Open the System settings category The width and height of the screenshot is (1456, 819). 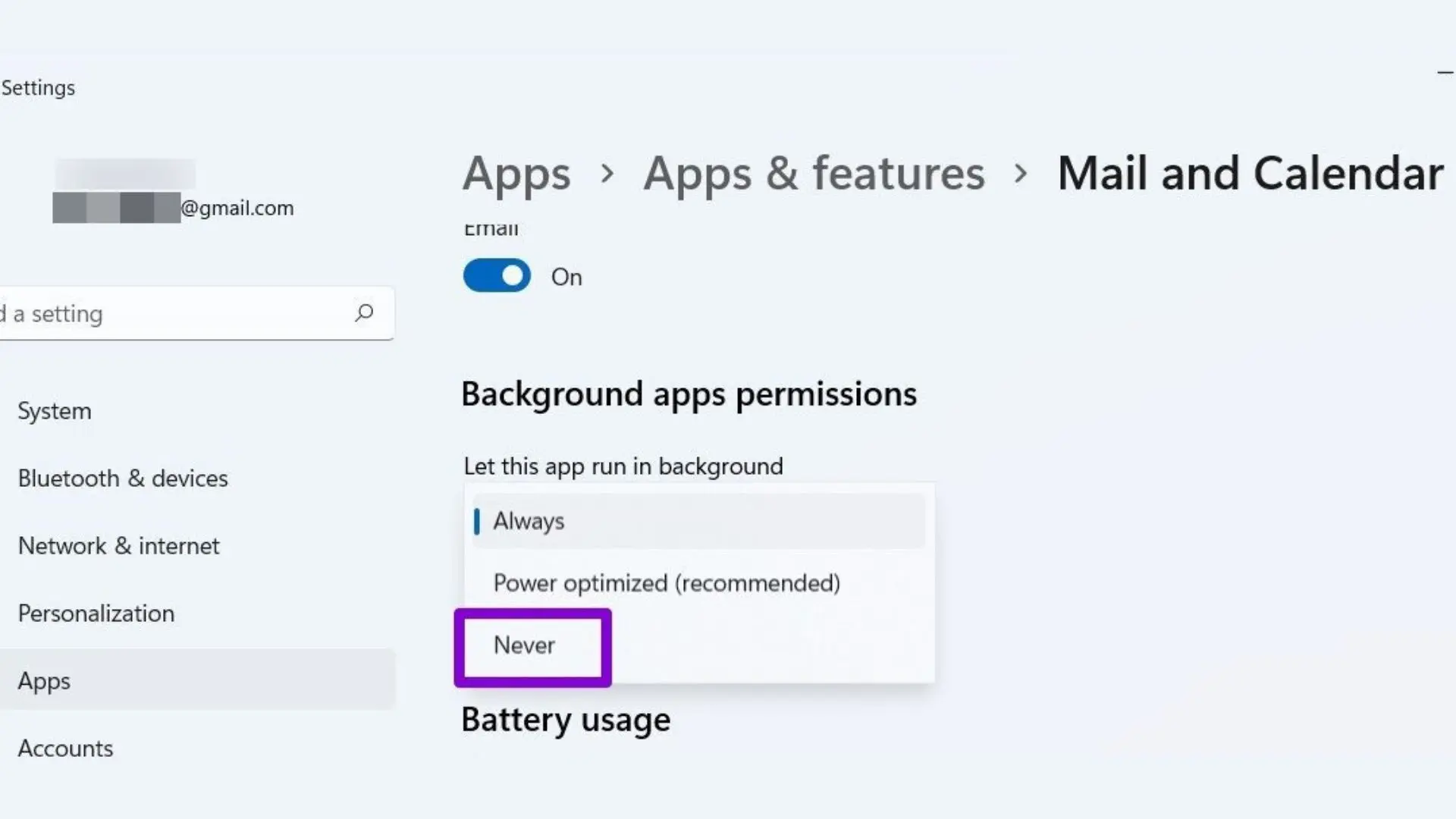pyautogui.click(x=55, y=411)
